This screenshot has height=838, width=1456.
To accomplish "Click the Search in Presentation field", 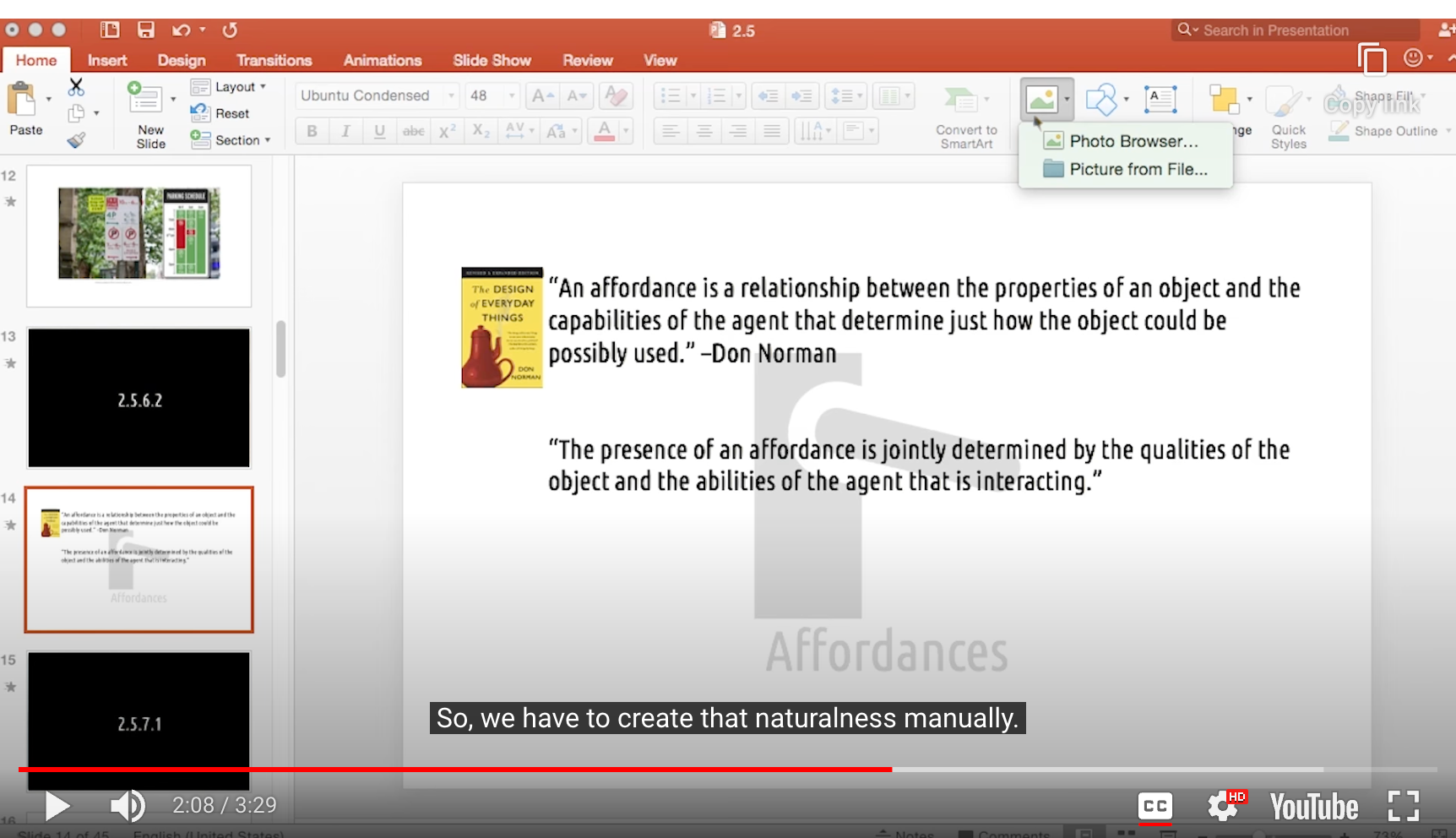I will pos(1296,30).
